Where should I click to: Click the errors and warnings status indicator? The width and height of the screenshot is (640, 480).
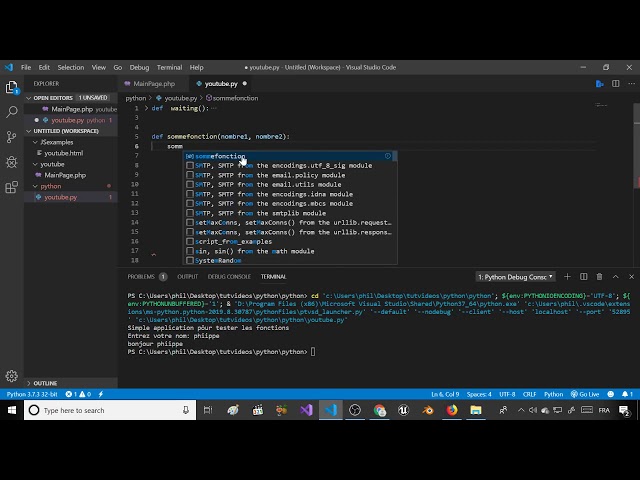point(78,394)
